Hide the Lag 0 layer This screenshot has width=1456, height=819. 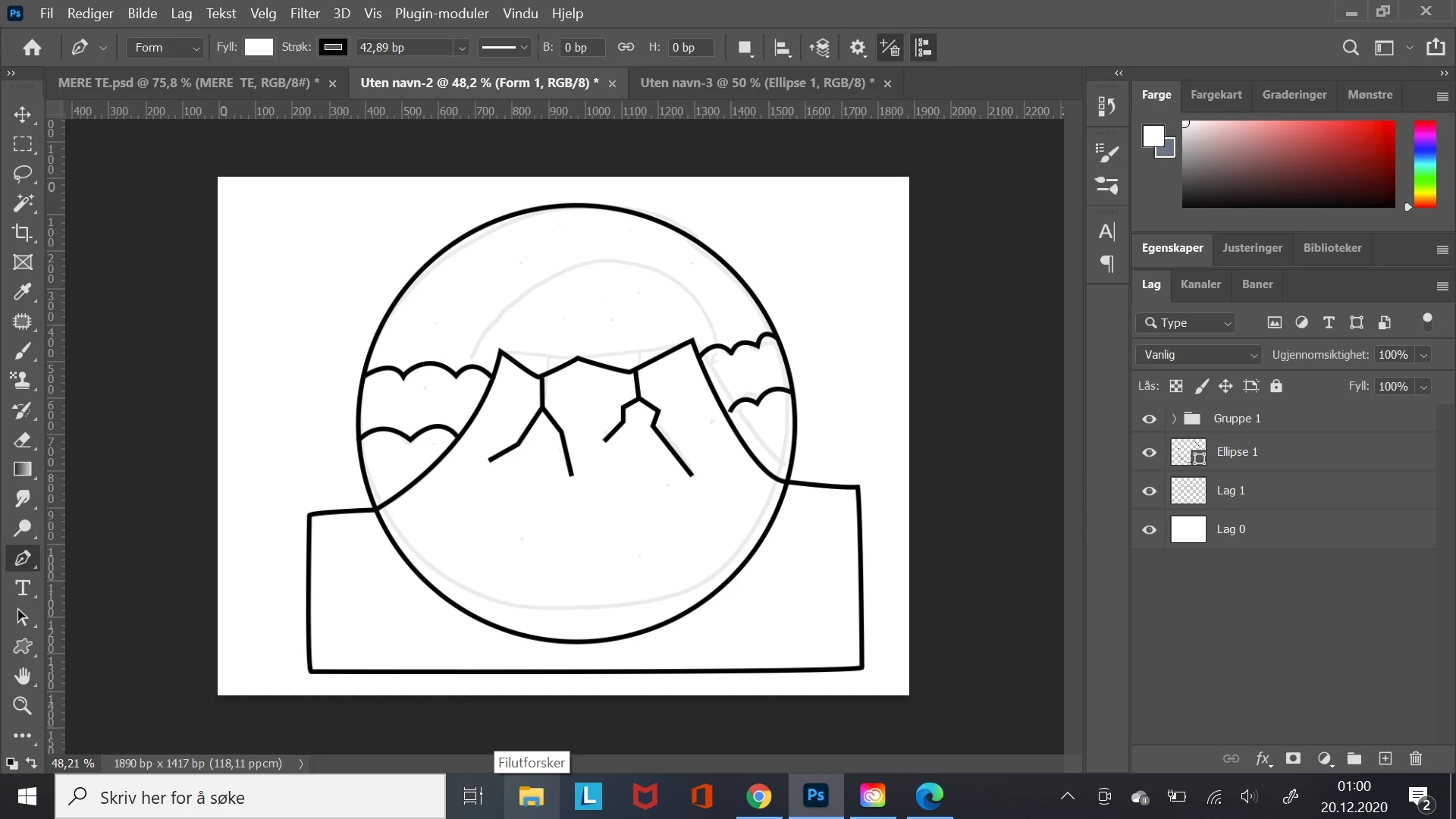point(1150,530)
